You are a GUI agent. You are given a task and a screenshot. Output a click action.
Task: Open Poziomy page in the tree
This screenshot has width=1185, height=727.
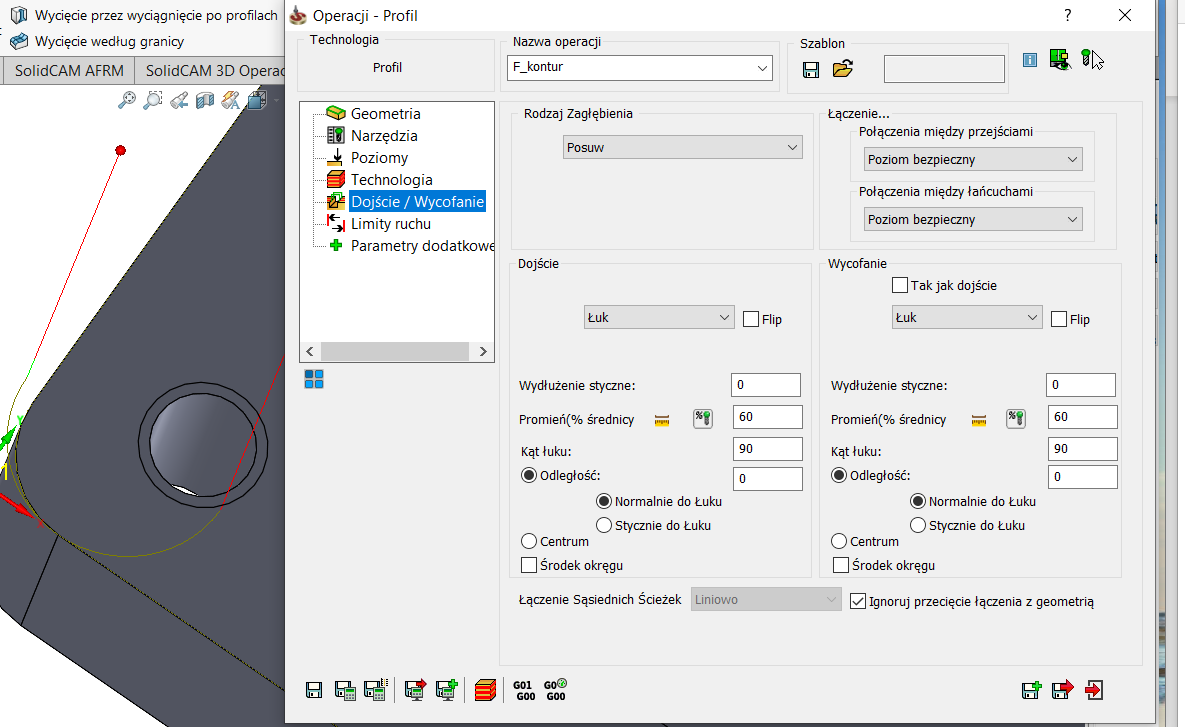click(x=379, y=157)
